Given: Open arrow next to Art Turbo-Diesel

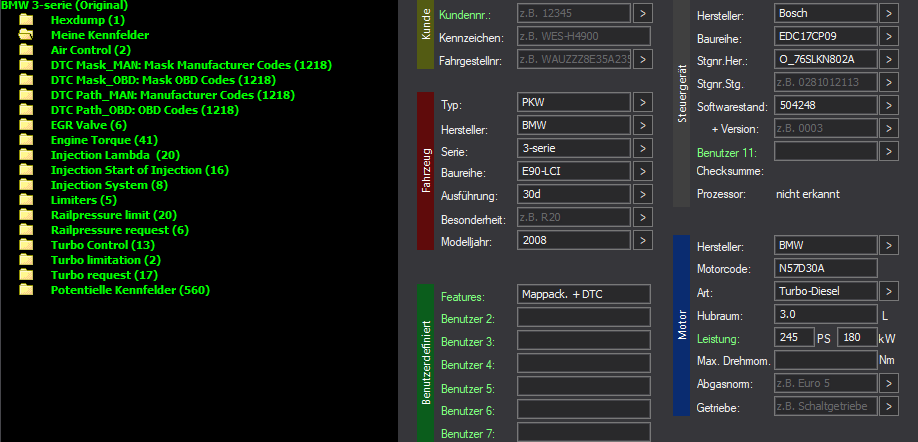Looking at the screenshot, I should pyautogui.click(x=888, y=291).
